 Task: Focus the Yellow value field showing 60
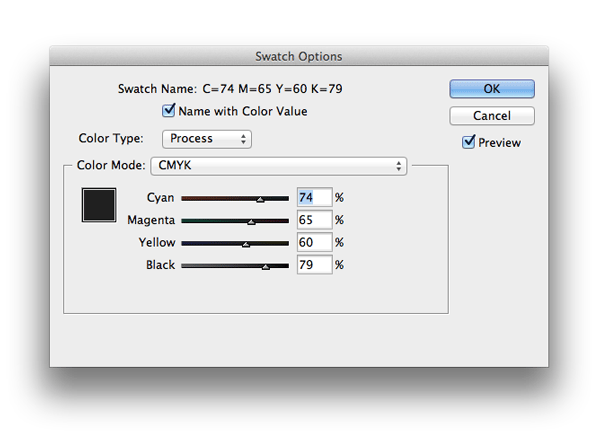pyautogui.click(x=314, y=243)
